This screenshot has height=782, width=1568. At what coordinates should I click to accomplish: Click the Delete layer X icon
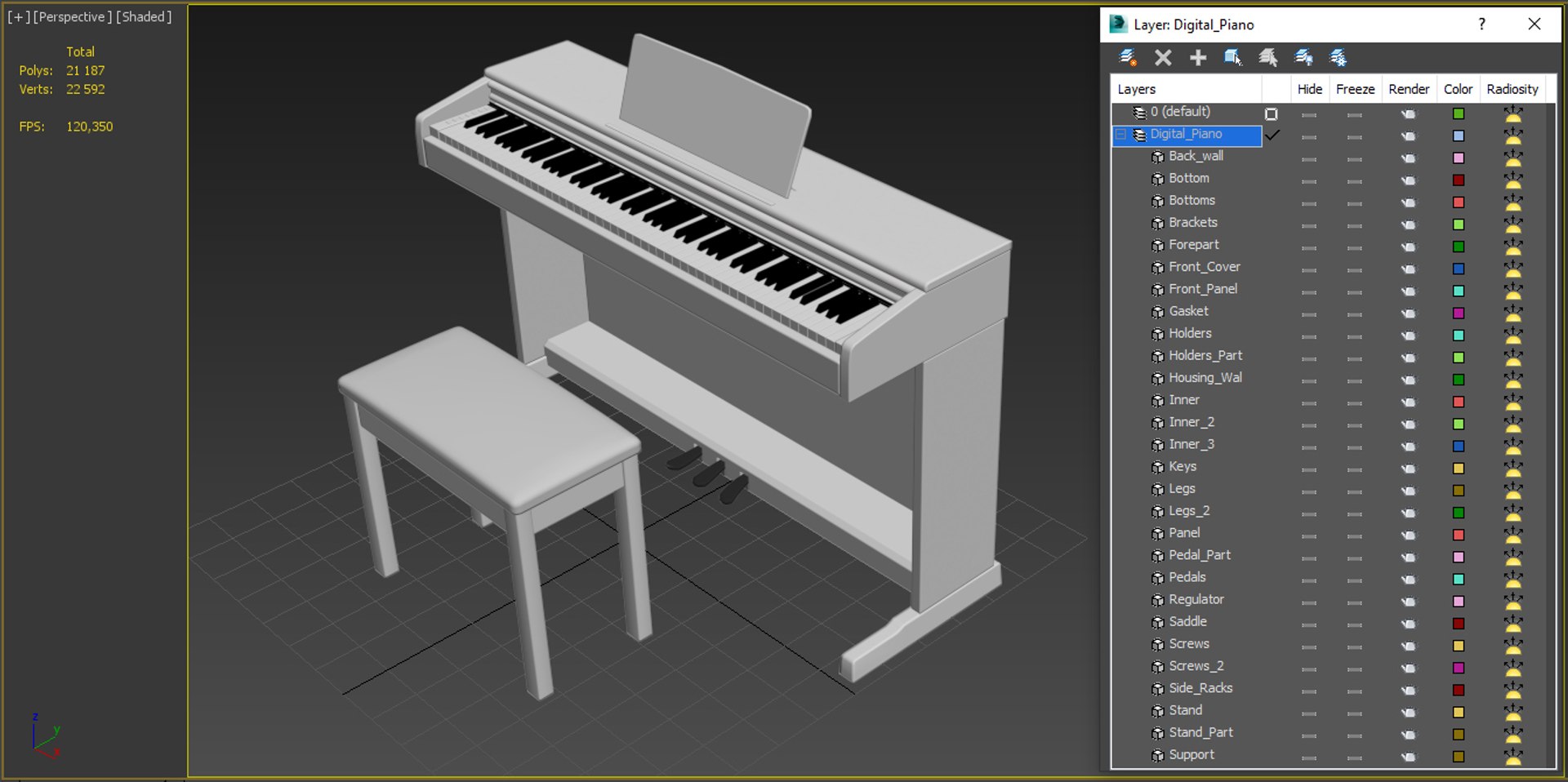pos(1163,57)
